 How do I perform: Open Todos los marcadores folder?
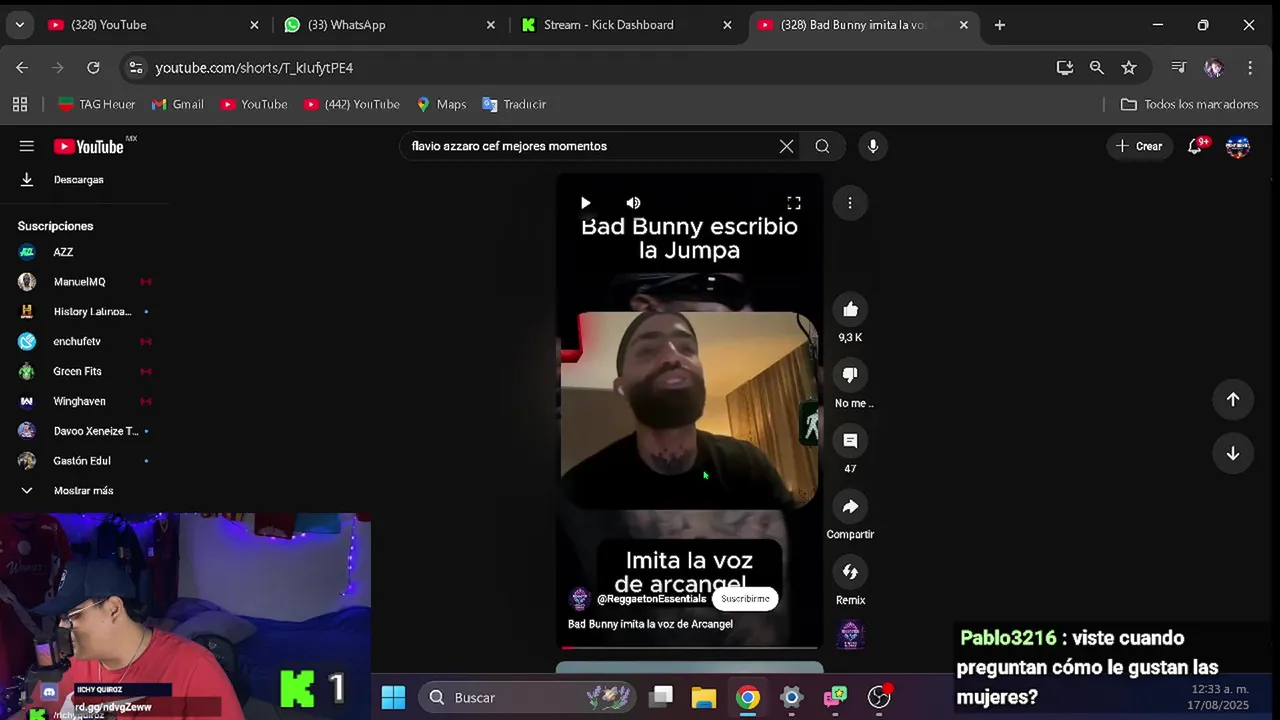coord(1189,104)
